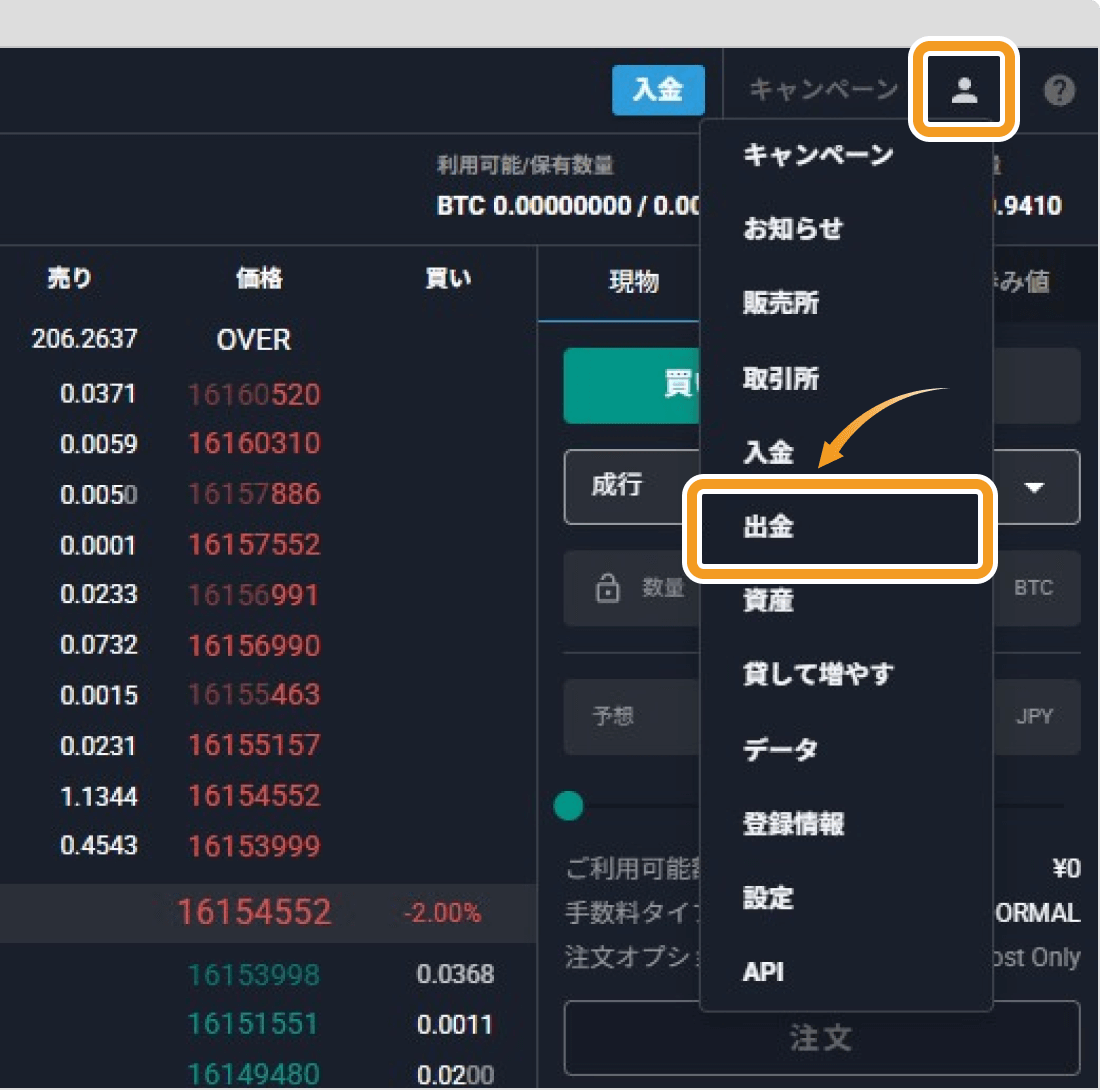Open 登録情報 menu entry
1100x1090 pixels.
tap(793, 824)
